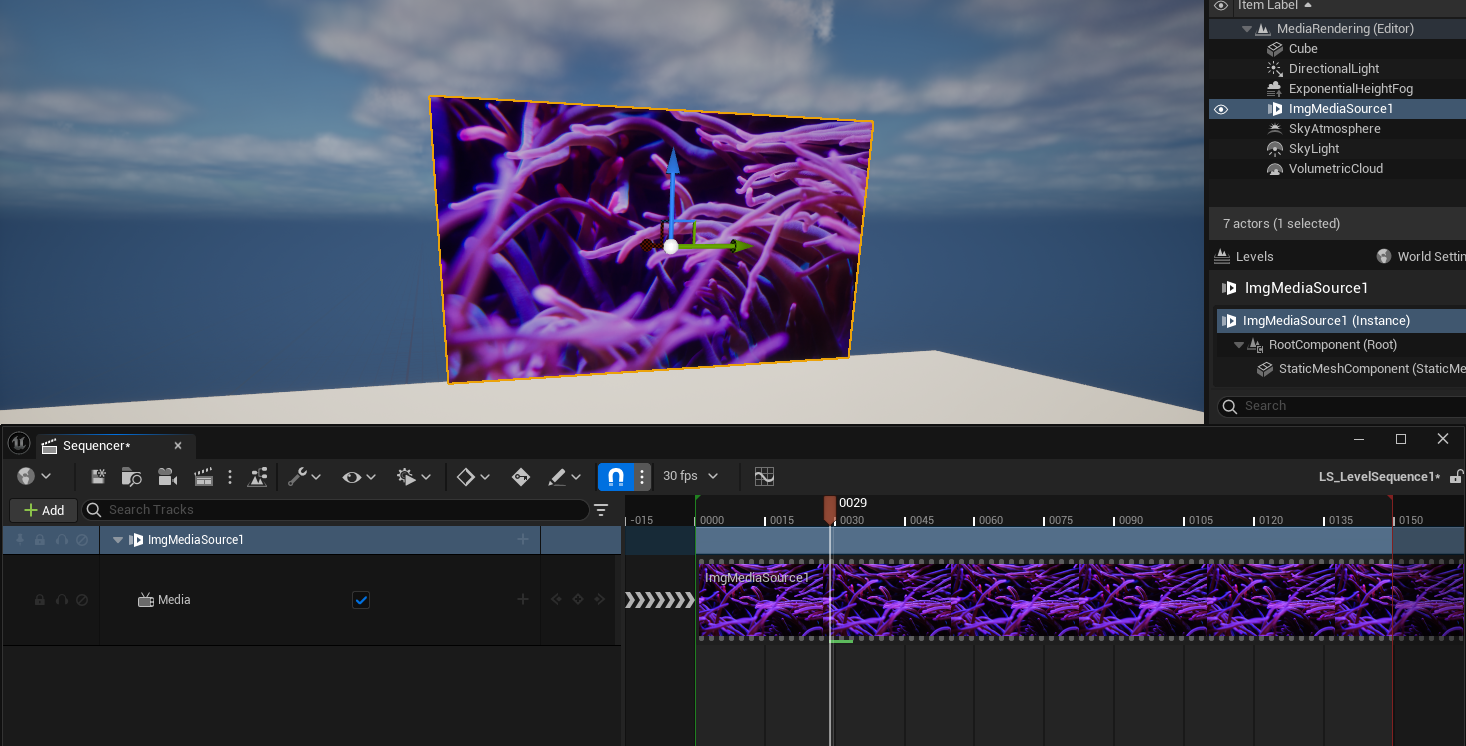Sort Outliner by Item Label header

coord(1275,6)
